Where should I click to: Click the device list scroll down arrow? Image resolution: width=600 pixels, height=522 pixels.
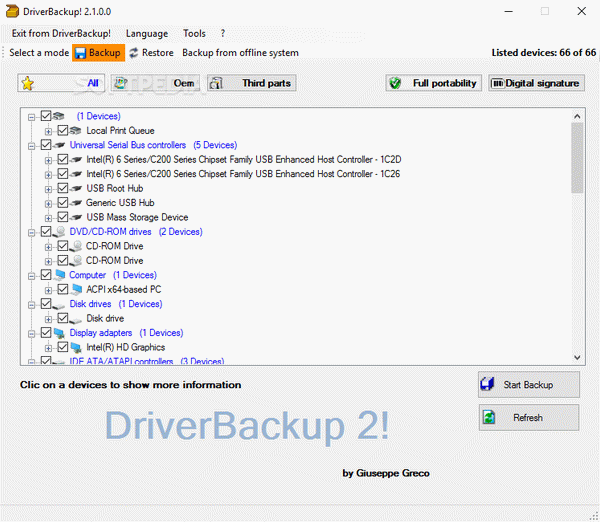577,357
